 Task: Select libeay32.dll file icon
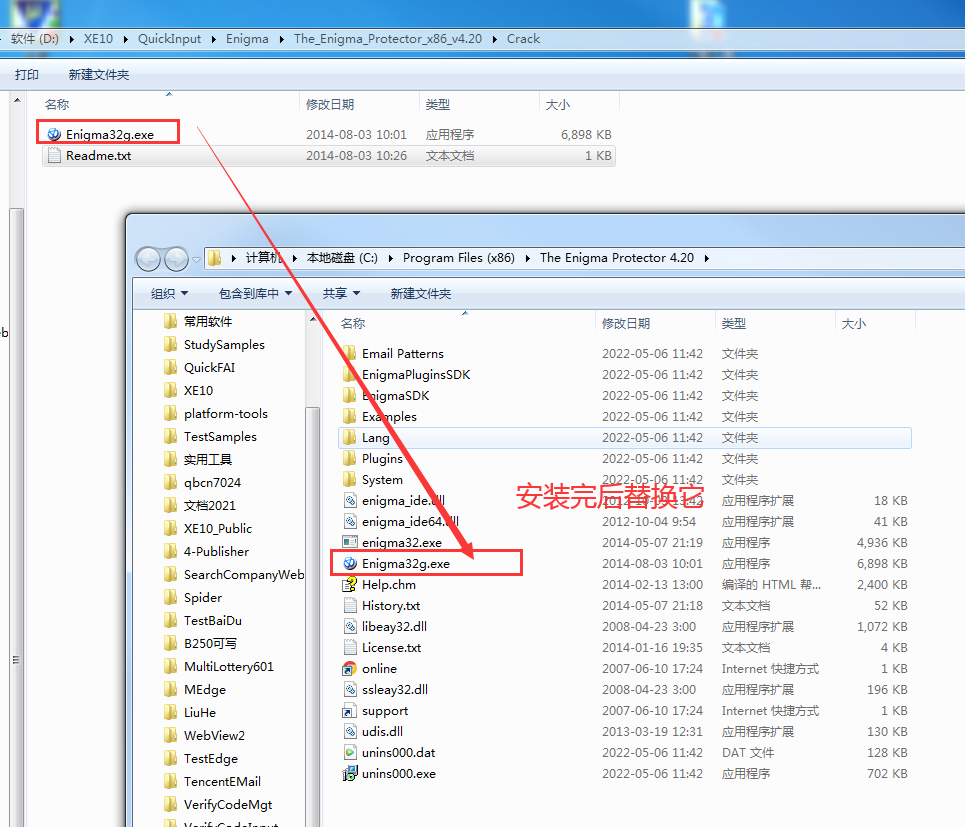point(350,626)
